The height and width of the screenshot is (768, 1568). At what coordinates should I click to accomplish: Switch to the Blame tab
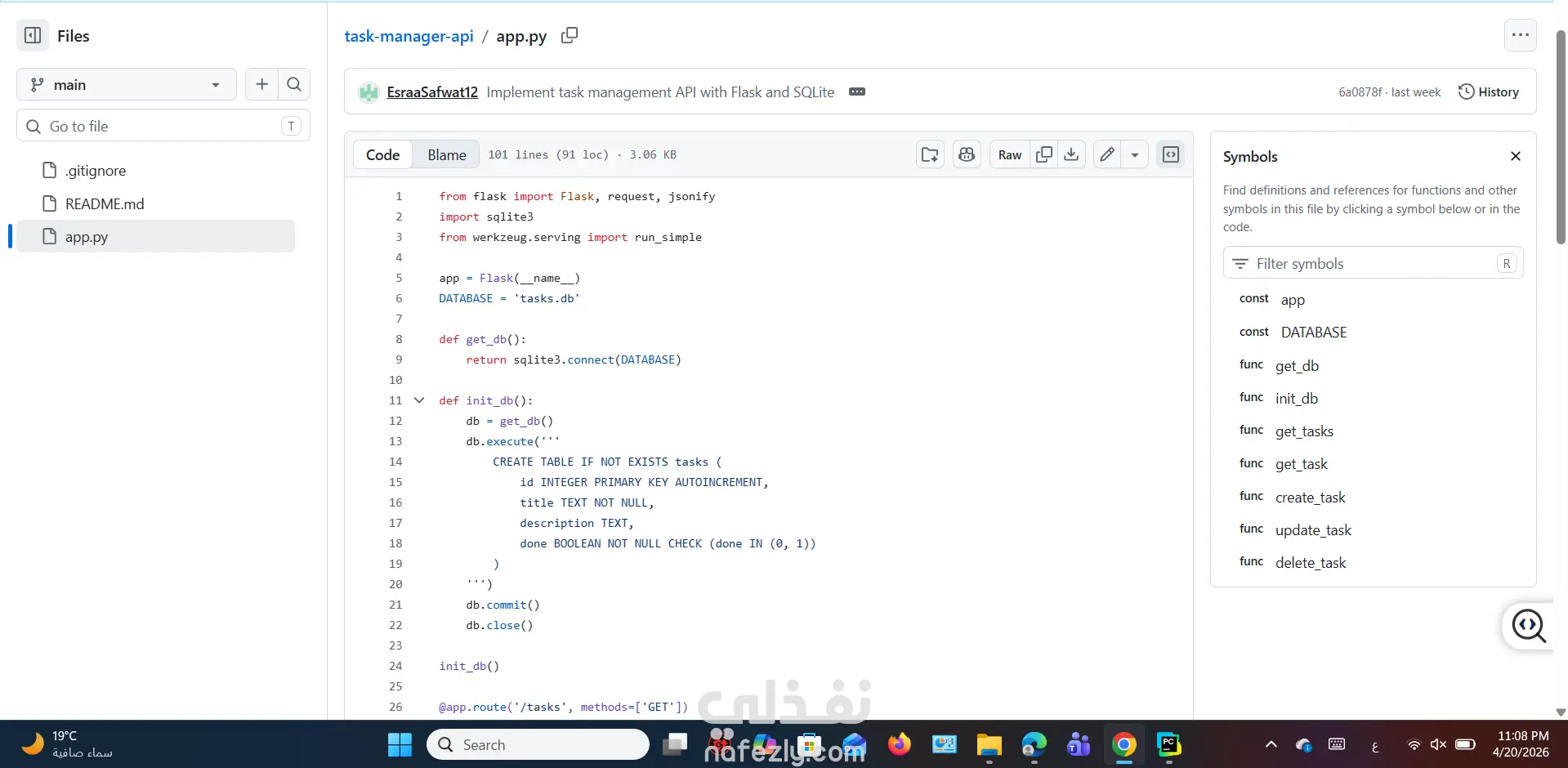(447, 154)
